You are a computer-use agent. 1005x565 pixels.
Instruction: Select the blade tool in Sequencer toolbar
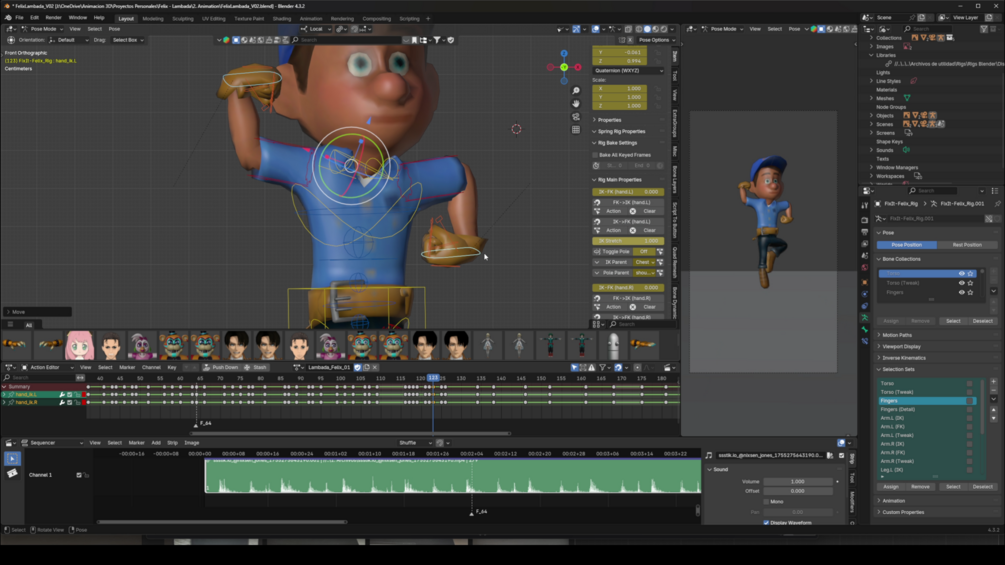12,473
